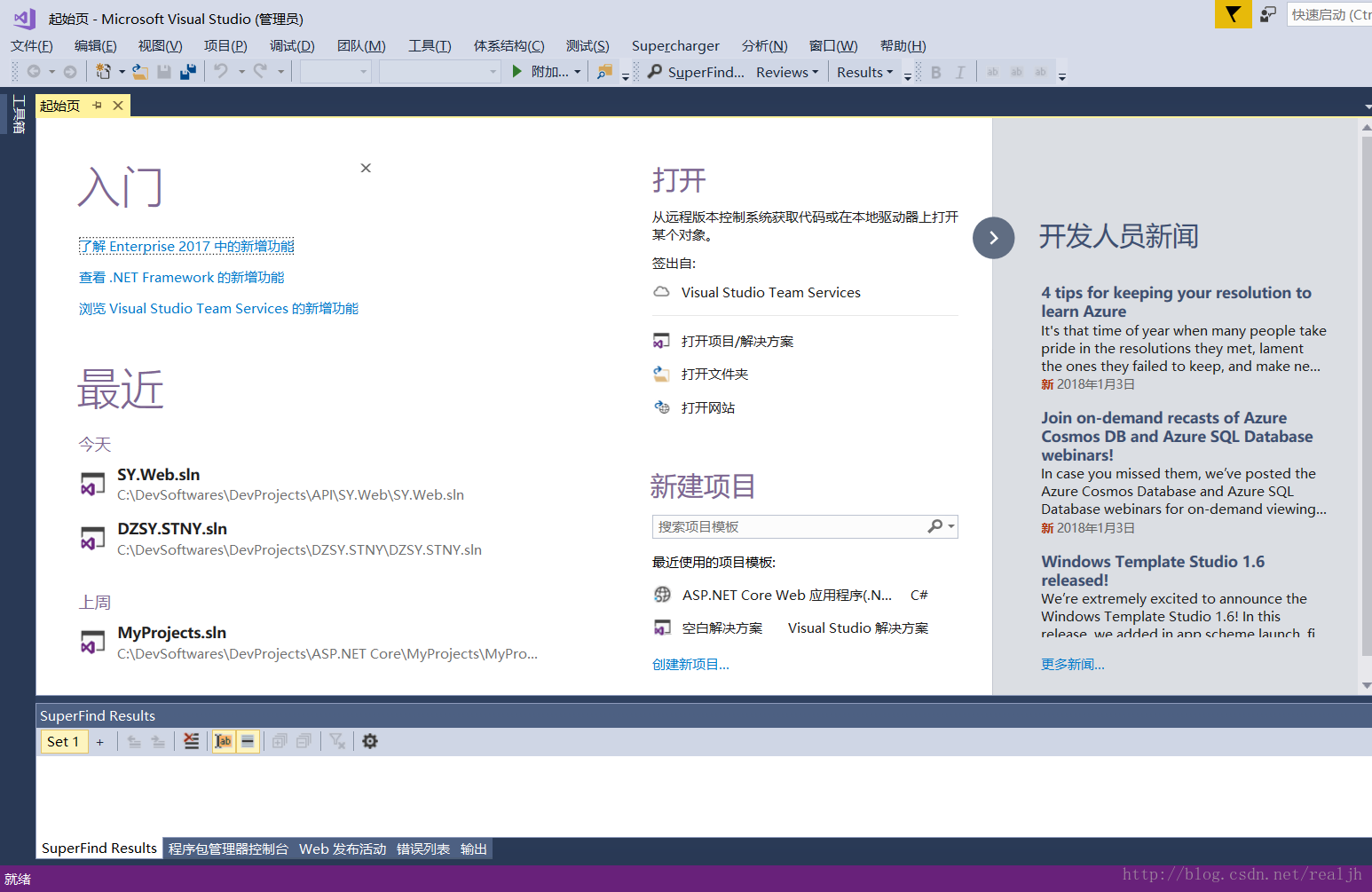The width and height of the screenshot is (1372, 892).
Task: Close the Start Page tab
Action: pyautogui.click(x=118, y=106)
